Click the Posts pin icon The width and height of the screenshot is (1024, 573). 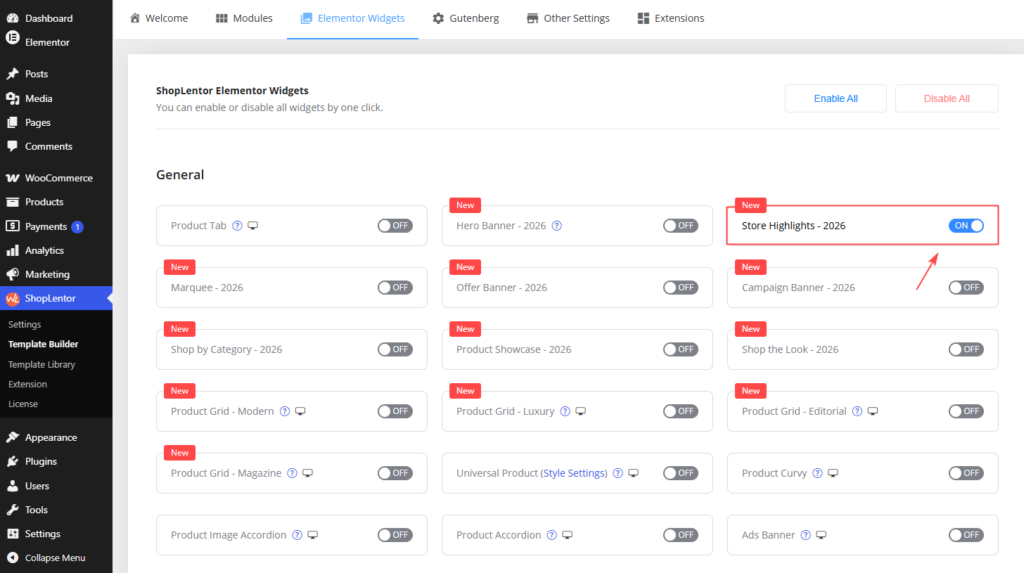click(x=12, y=74)
